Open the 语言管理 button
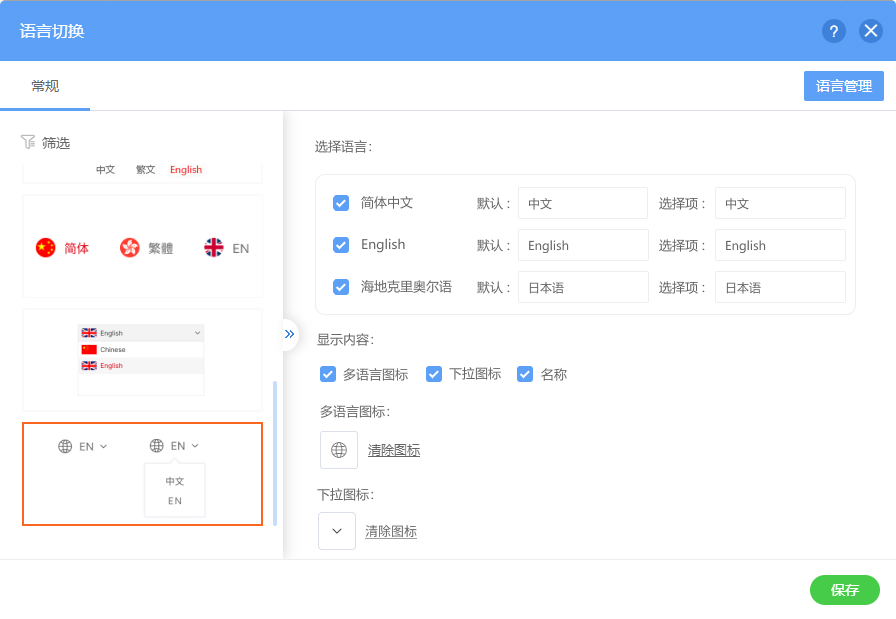 pyautogui.click(x=843, y=86)
